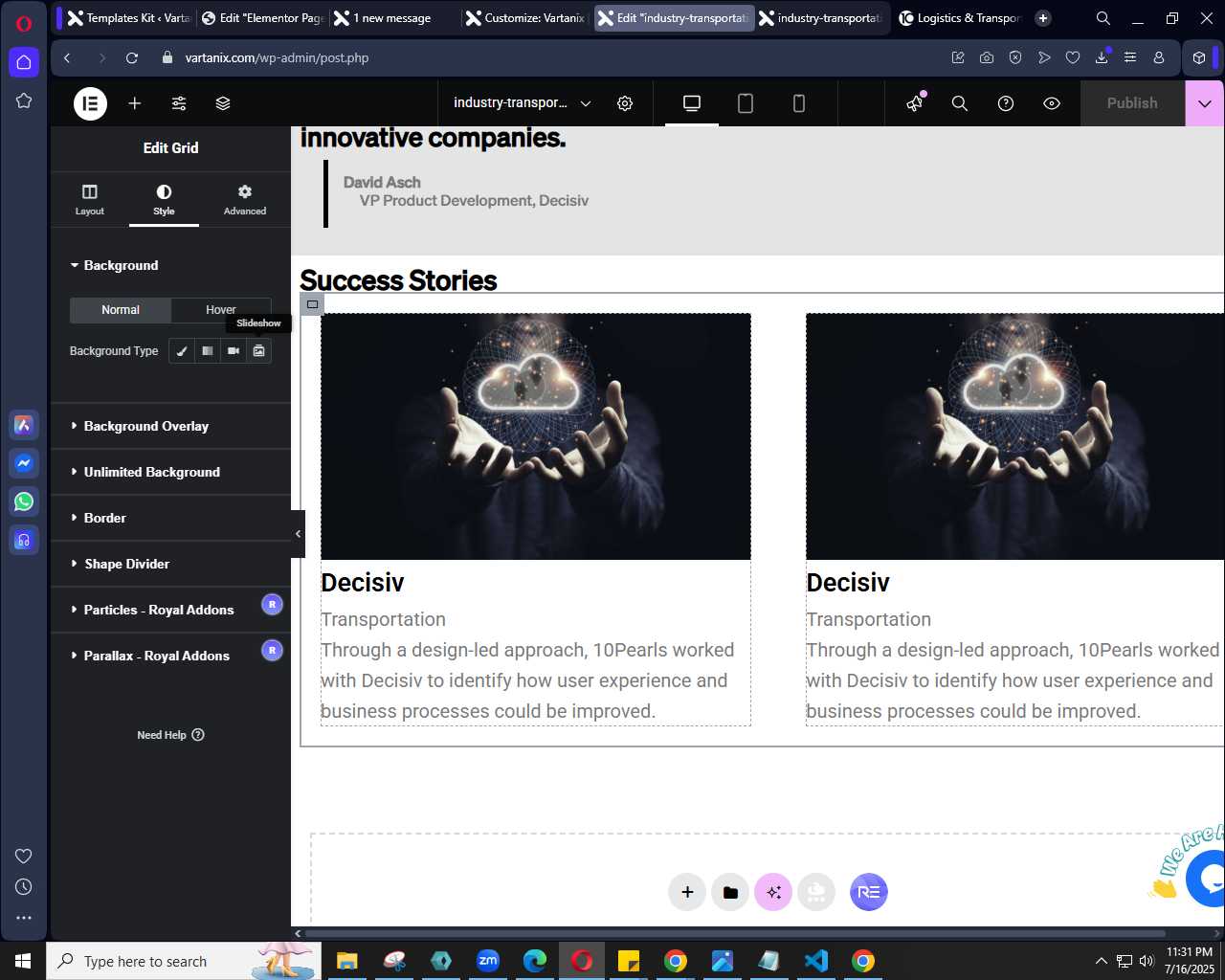Choose Video background type
The image size is (1225, 980).
pyautogui.click(x=234, y=351)
